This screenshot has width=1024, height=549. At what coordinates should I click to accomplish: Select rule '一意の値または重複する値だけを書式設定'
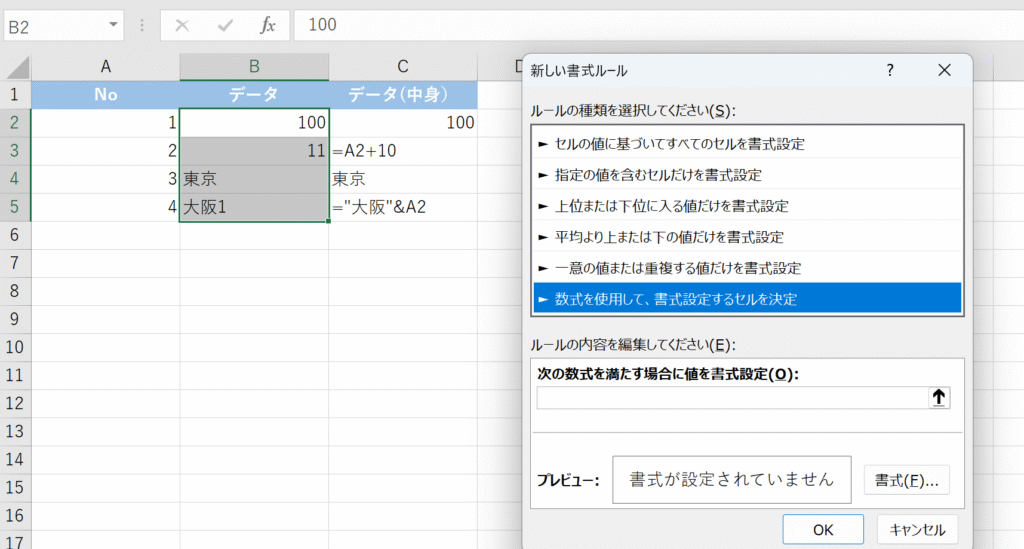(678, 268)
